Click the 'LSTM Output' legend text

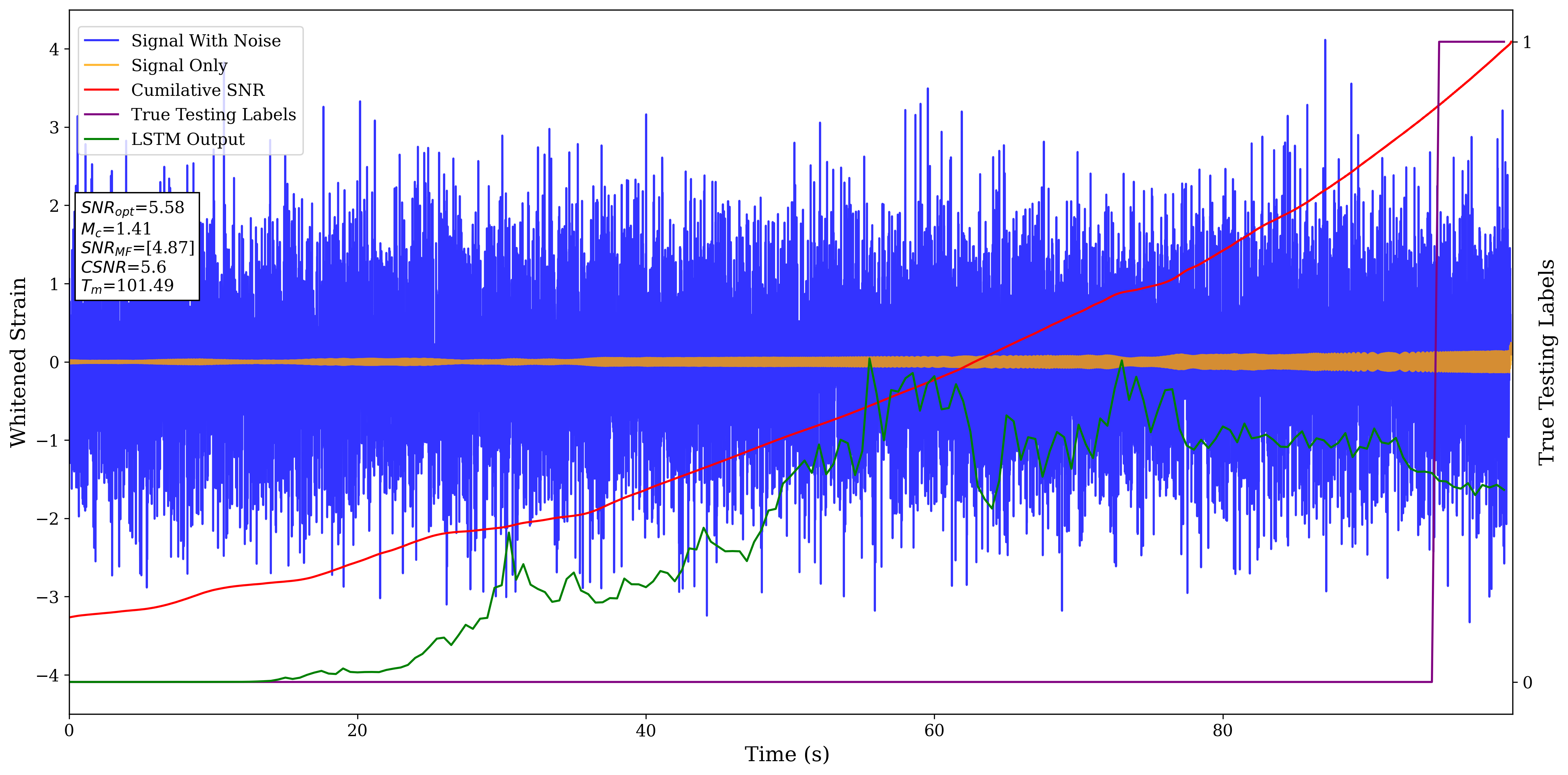click(x=188, y=139)
